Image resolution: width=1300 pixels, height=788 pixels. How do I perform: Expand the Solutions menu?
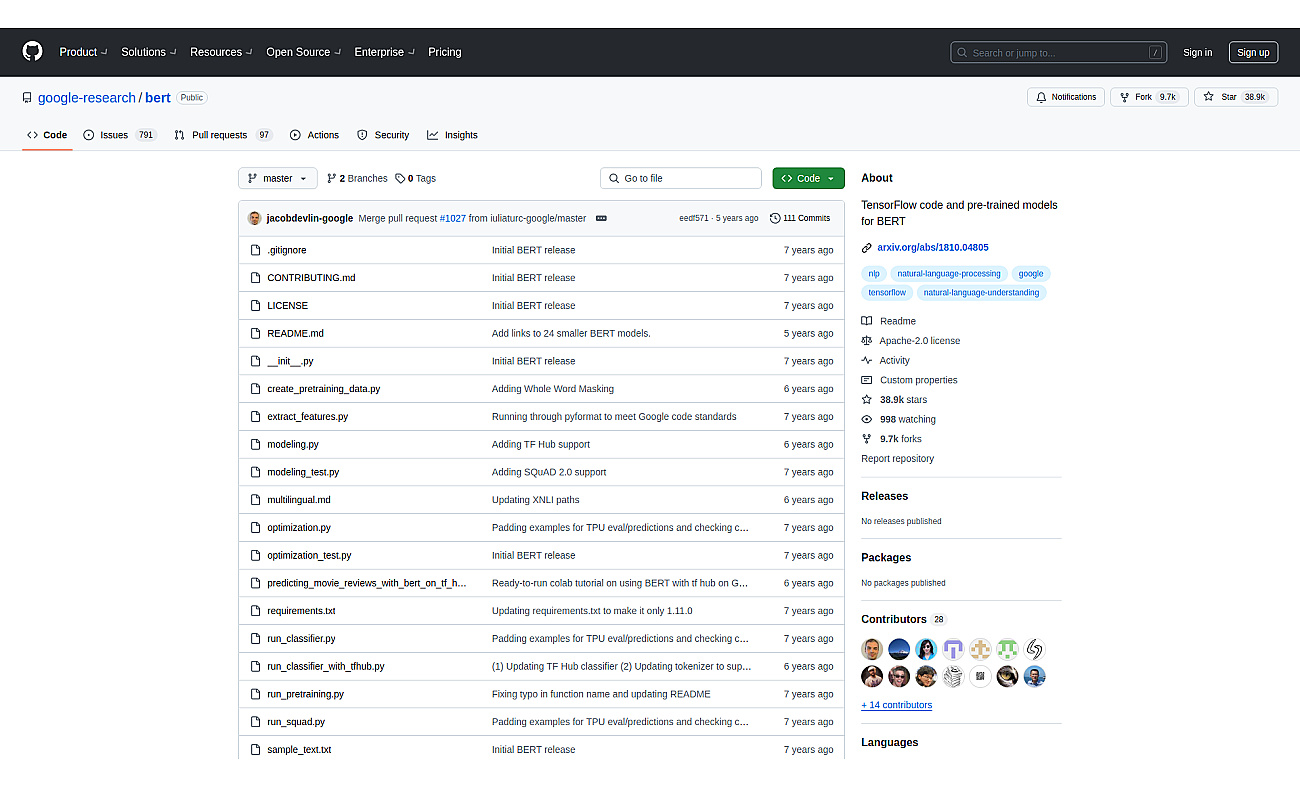pos(149,52)
